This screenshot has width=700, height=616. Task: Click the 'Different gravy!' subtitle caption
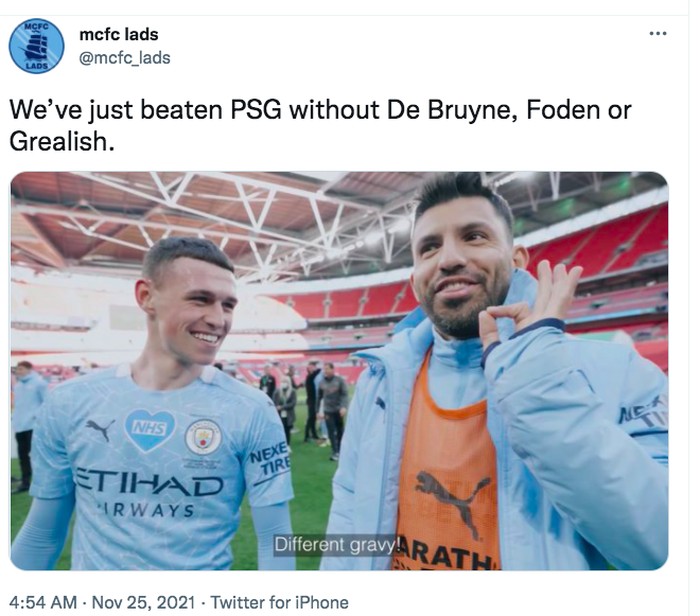(x=335, y=545)
